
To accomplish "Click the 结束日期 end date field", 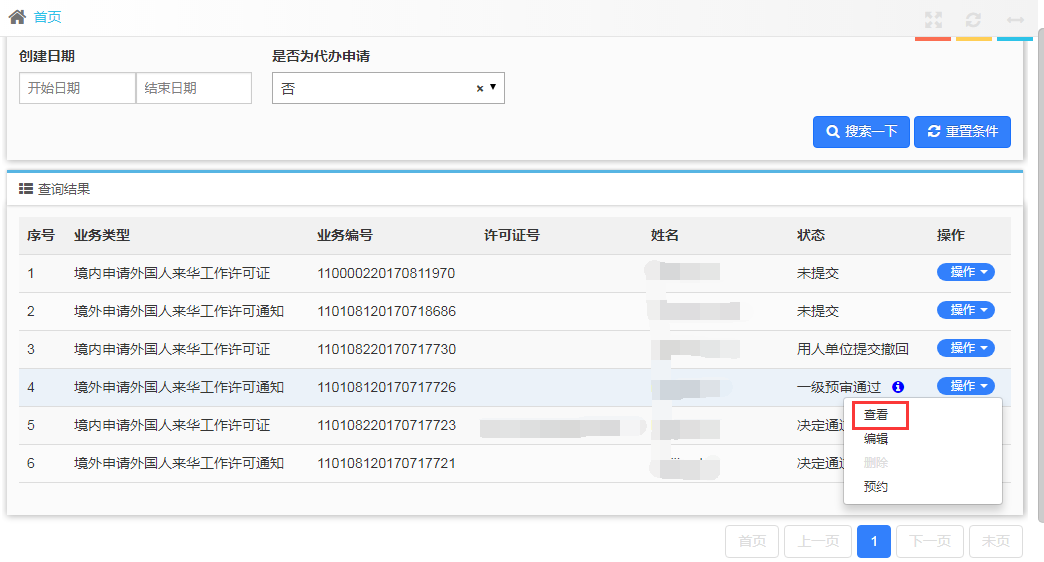I will (194, 88).
